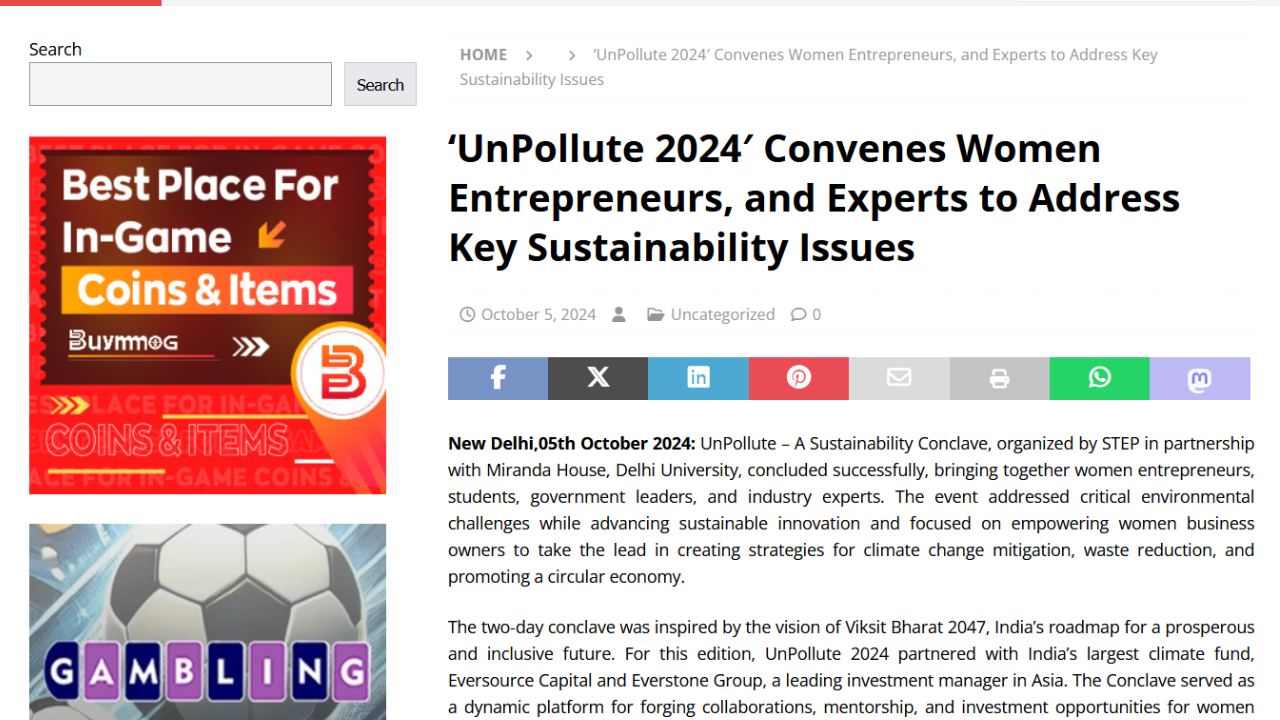Click the Search button
Screen dimensions: 1280x720
coord(380,85)
